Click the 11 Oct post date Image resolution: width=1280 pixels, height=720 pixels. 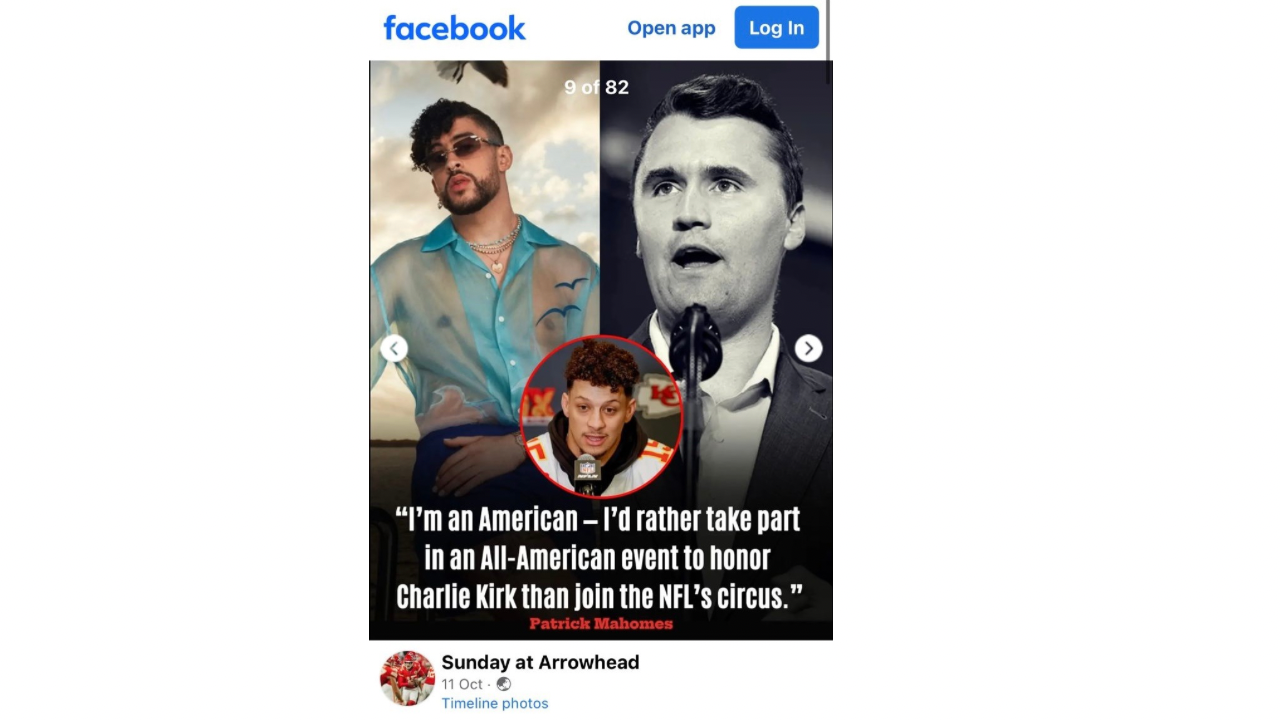pyautogui.click(x=462, y=684)
